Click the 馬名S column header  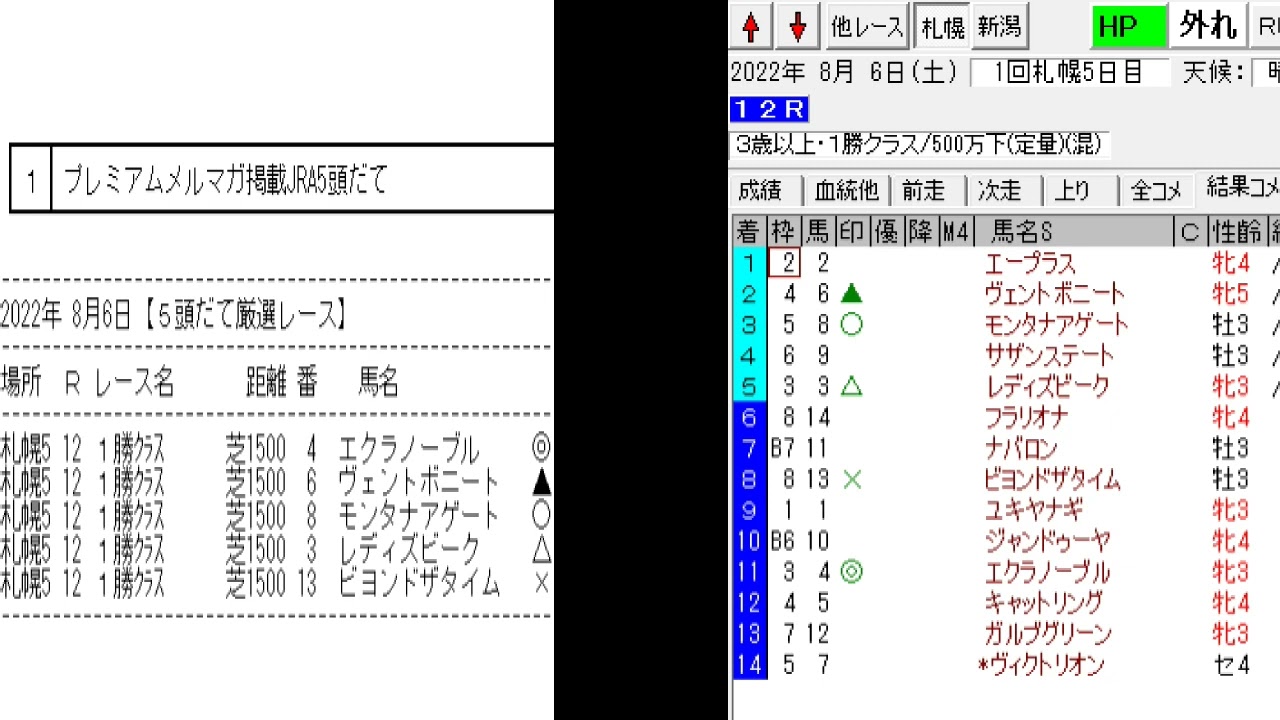tap(1022, 232)
